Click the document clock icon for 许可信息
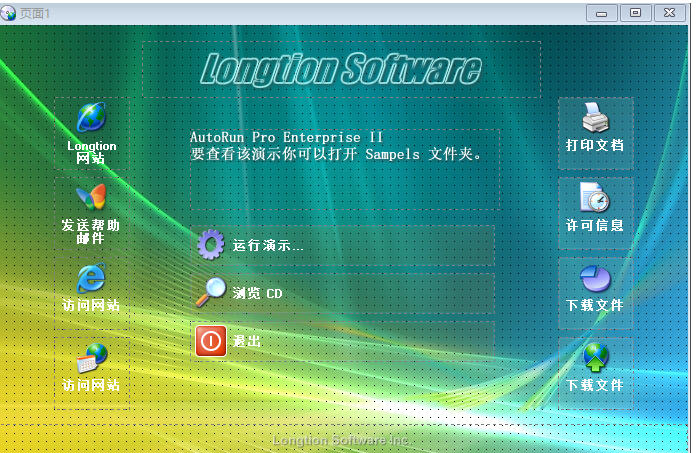This screenshot has height=453, width=699. point(595,197)
